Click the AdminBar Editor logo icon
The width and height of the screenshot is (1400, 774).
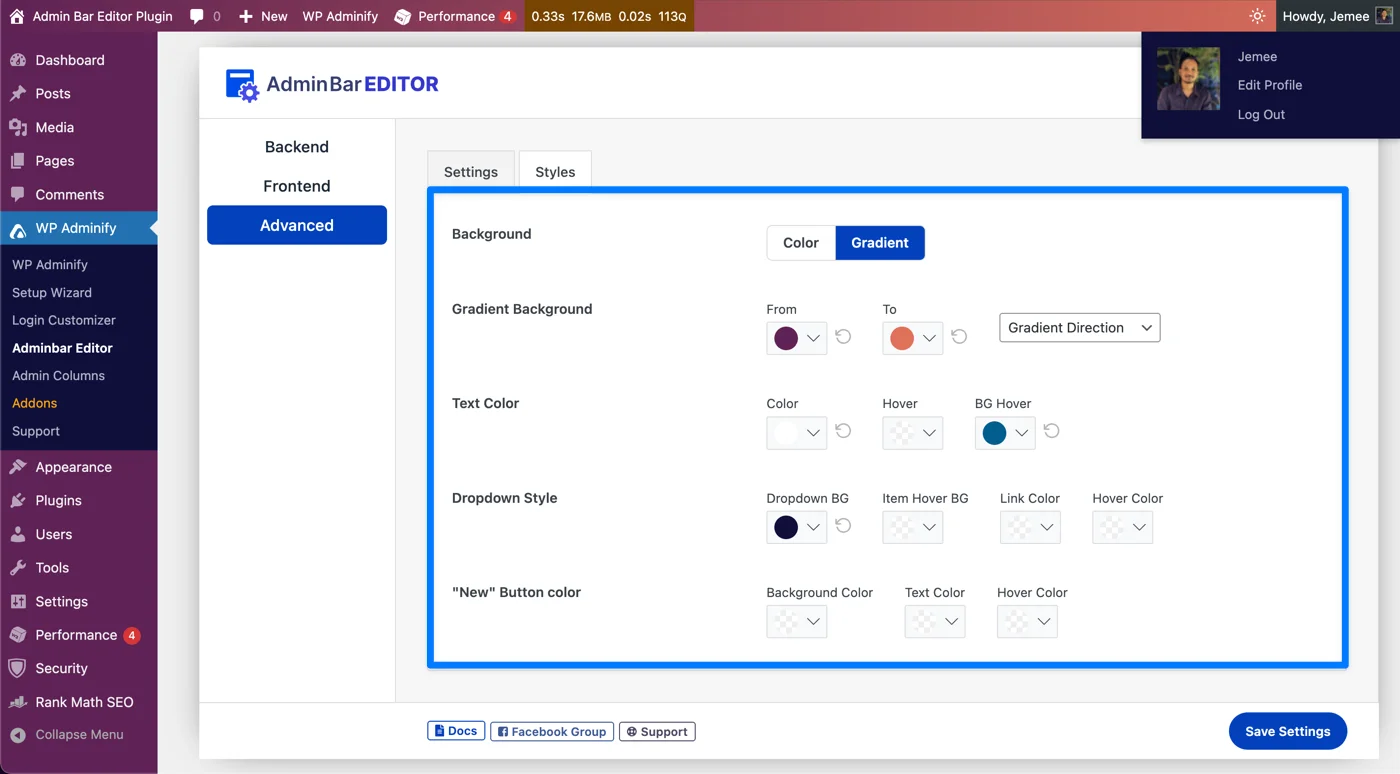pos(242,85)
